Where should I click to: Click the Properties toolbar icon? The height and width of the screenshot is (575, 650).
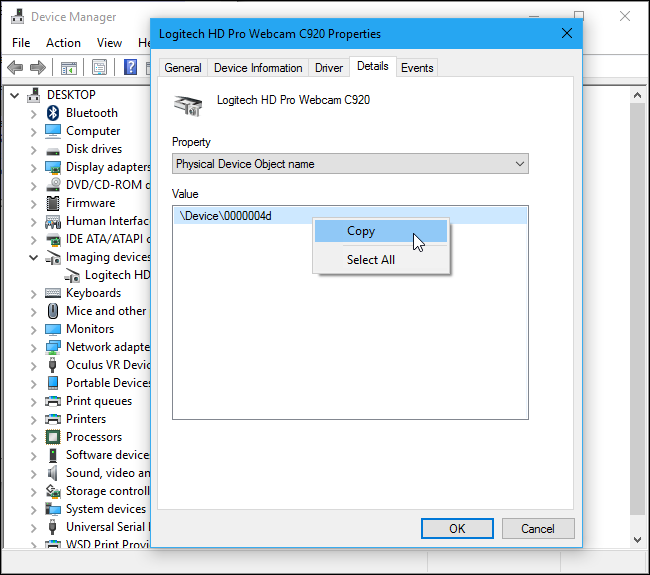pos(99,67)
